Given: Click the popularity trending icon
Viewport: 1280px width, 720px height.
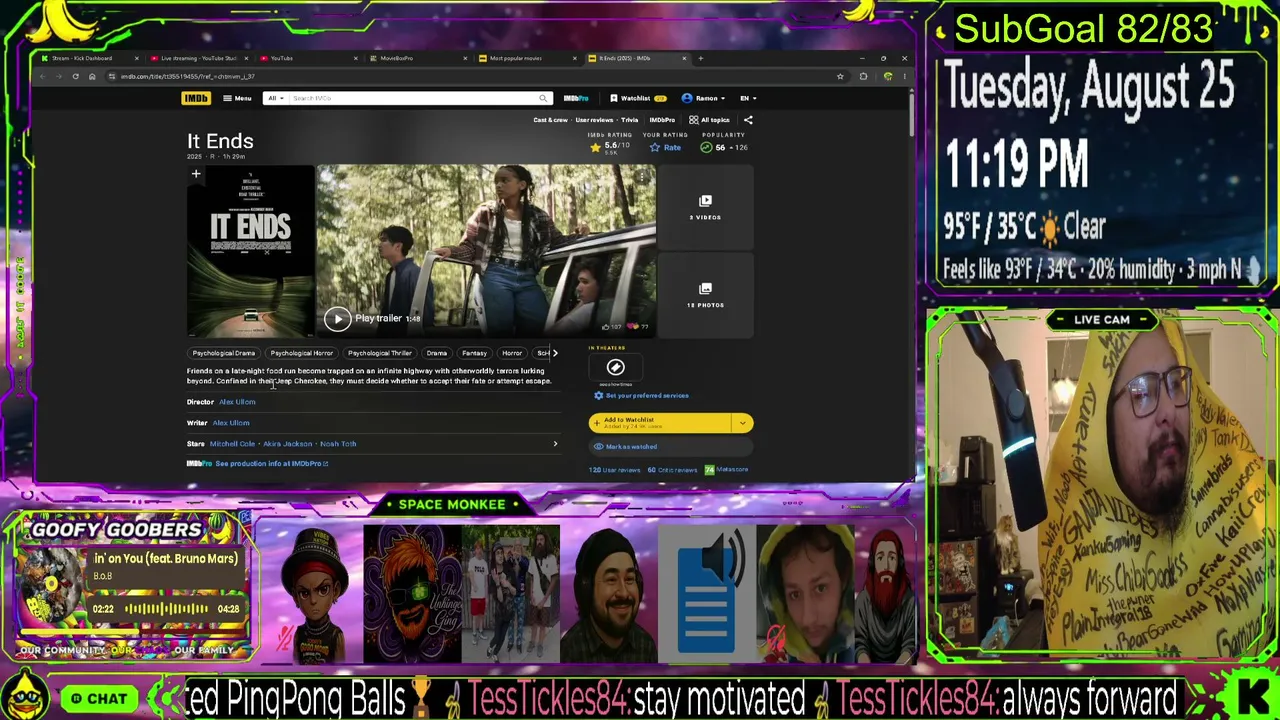Looking at the screenshot, I should (706, 148).
